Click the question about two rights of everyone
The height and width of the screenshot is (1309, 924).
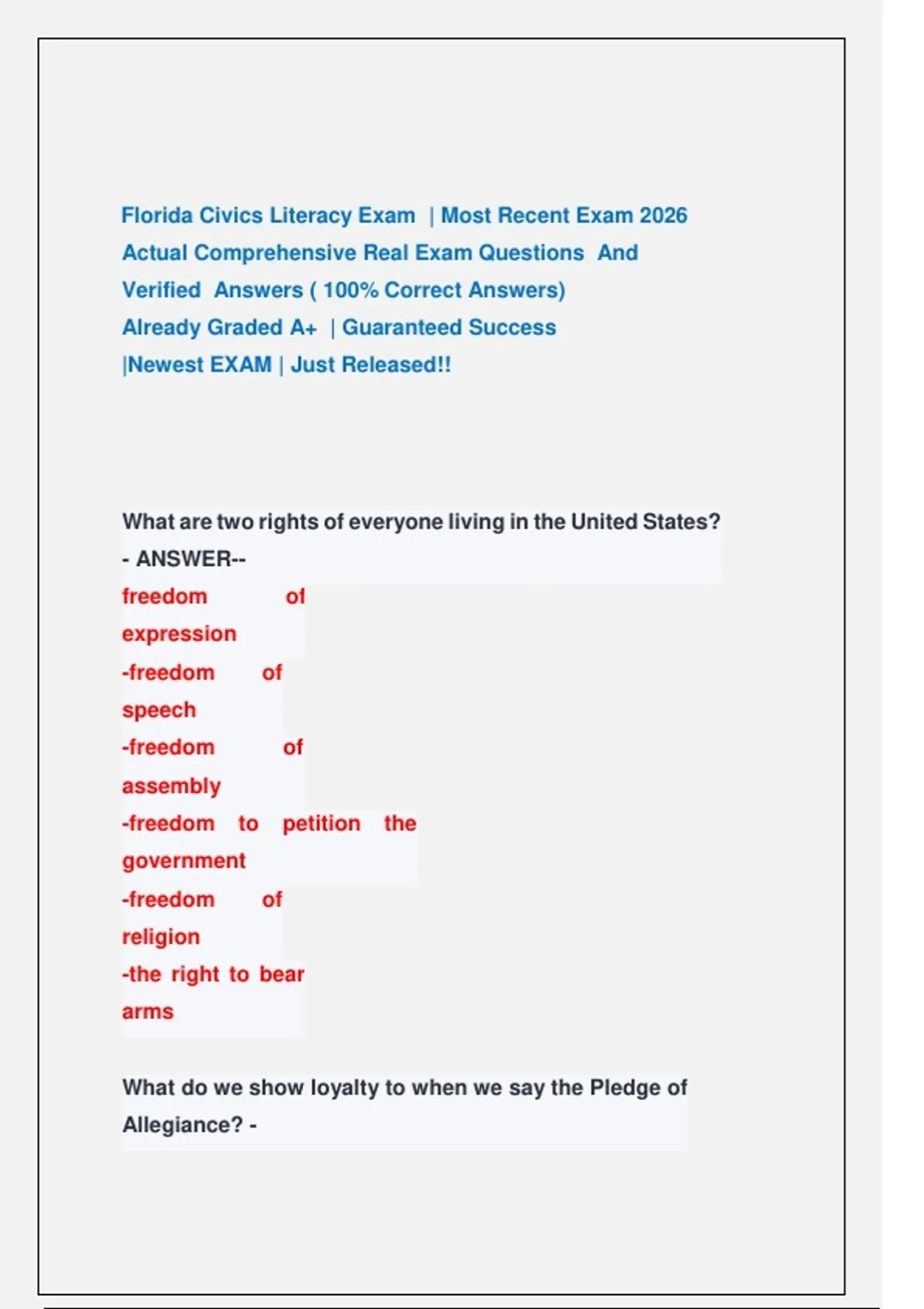(420, 521)
